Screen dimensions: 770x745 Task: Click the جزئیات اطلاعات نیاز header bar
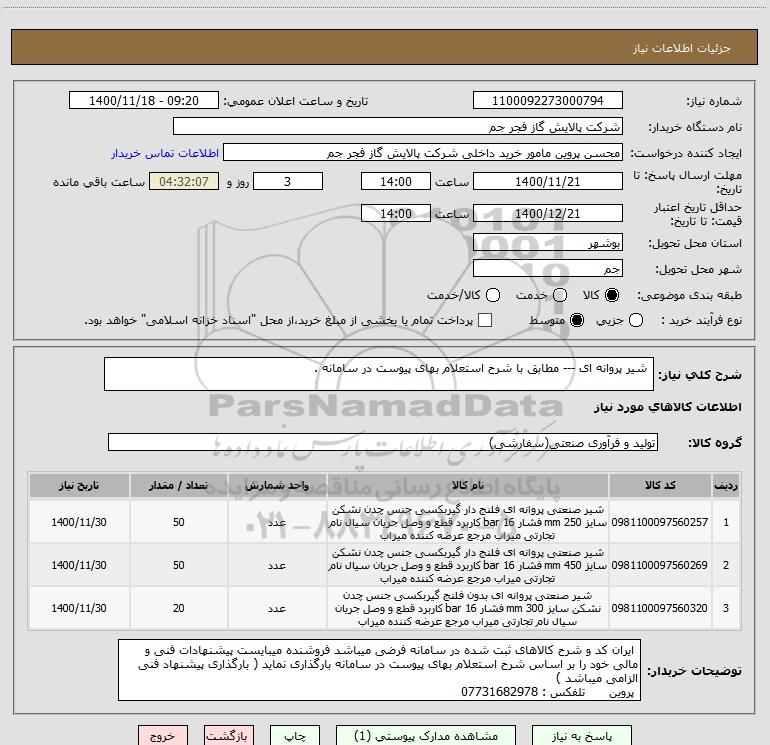pyautogui.click(x=384, y=47)
